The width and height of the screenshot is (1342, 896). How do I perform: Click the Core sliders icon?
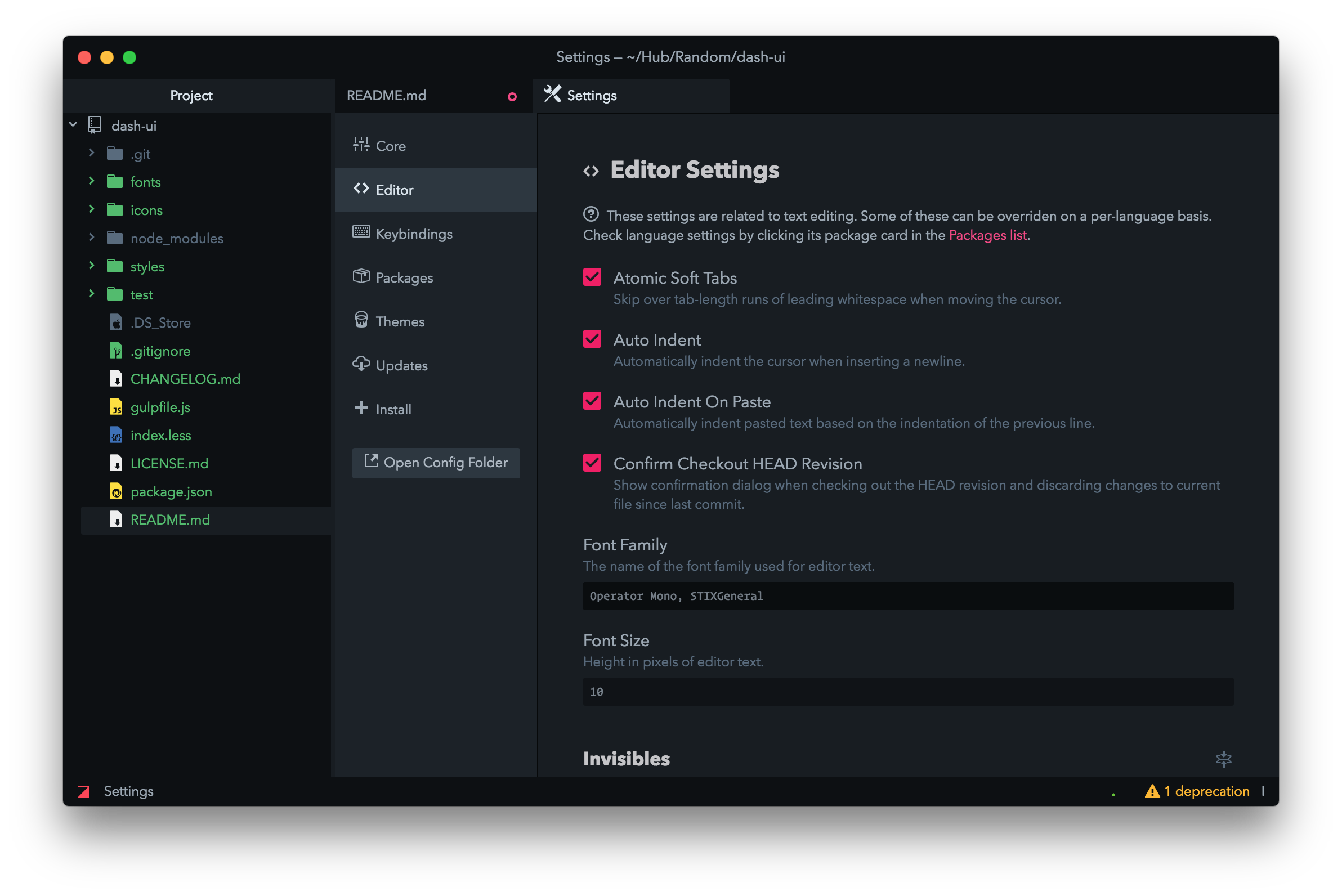(361, 145)
